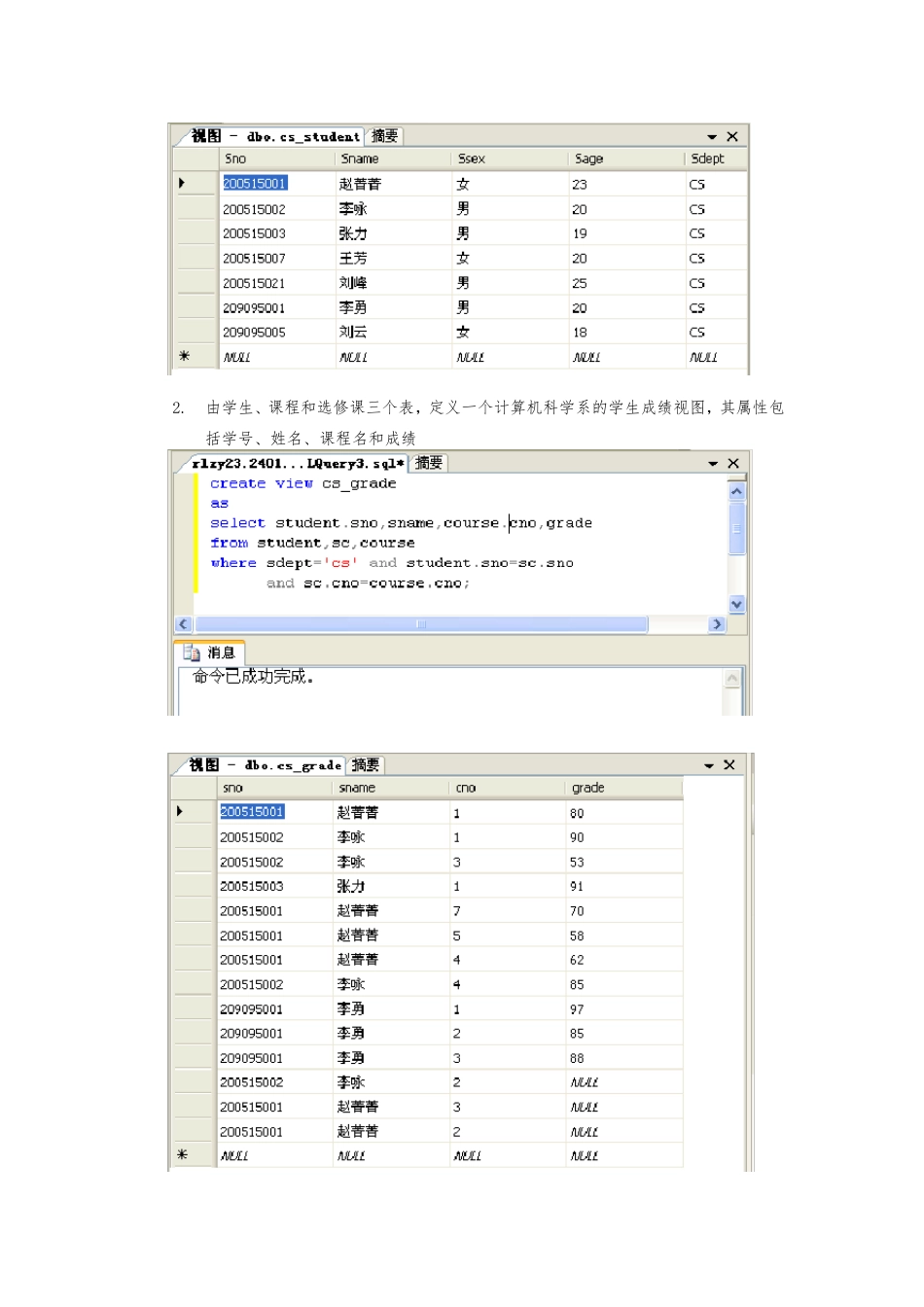Select new-row asterisk marker in cs_student

click(183, 356)
